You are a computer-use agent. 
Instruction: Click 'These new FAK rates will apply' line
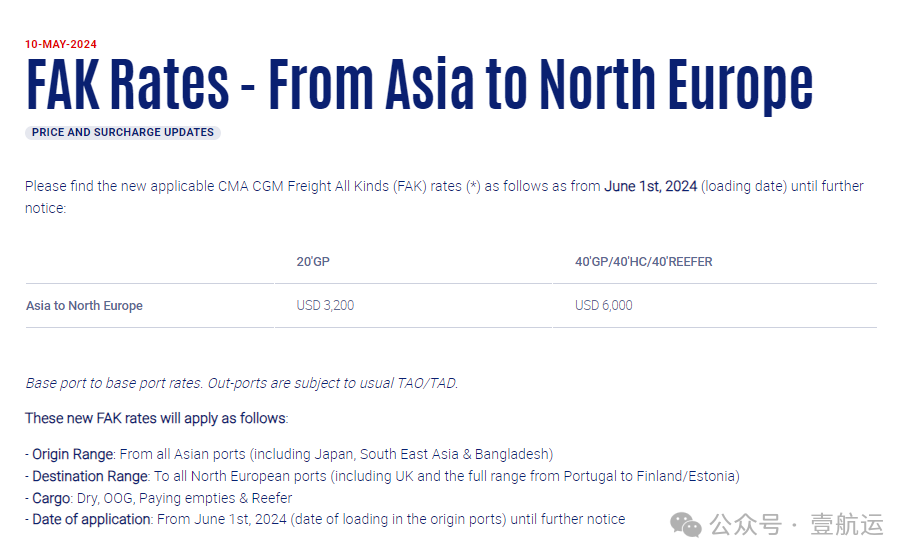pos(156,418)
